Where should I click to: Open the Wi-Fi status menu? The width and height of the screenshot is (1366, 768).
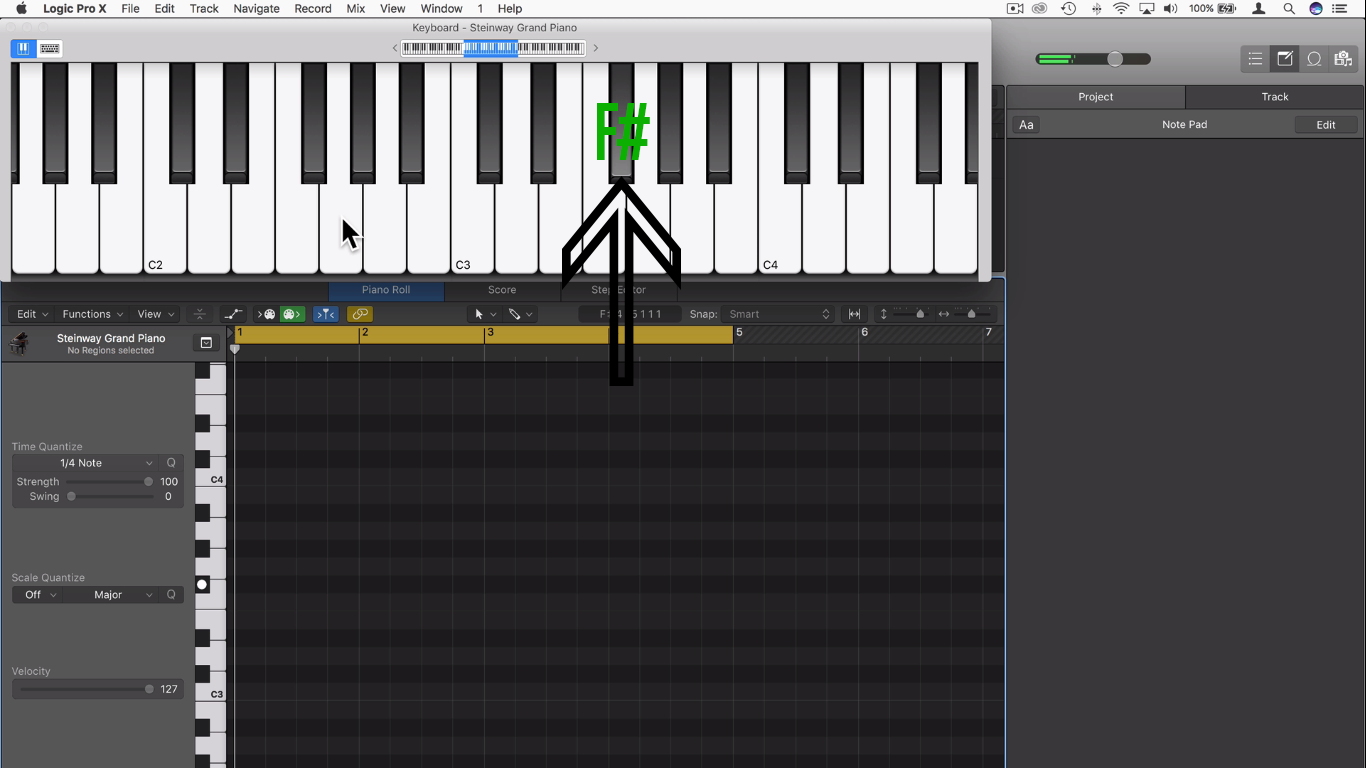[1121, 9]
